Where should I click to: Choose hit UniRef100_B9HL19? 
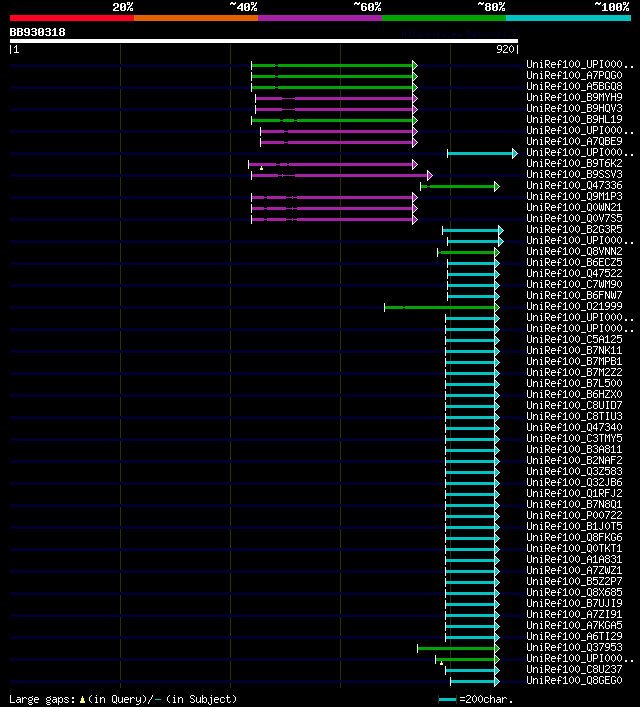(x=574, y=119)
